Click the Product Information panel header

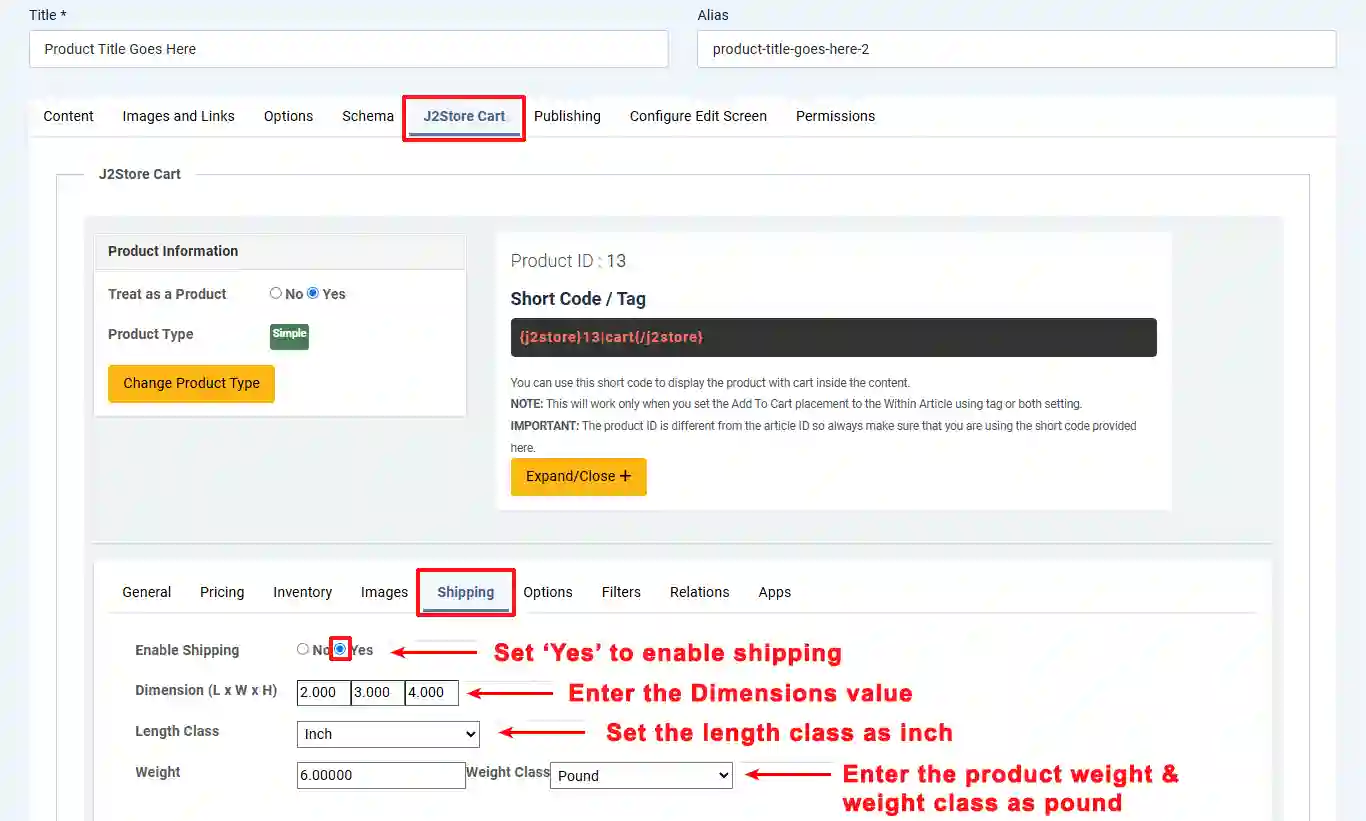click(x=280, y=251)
